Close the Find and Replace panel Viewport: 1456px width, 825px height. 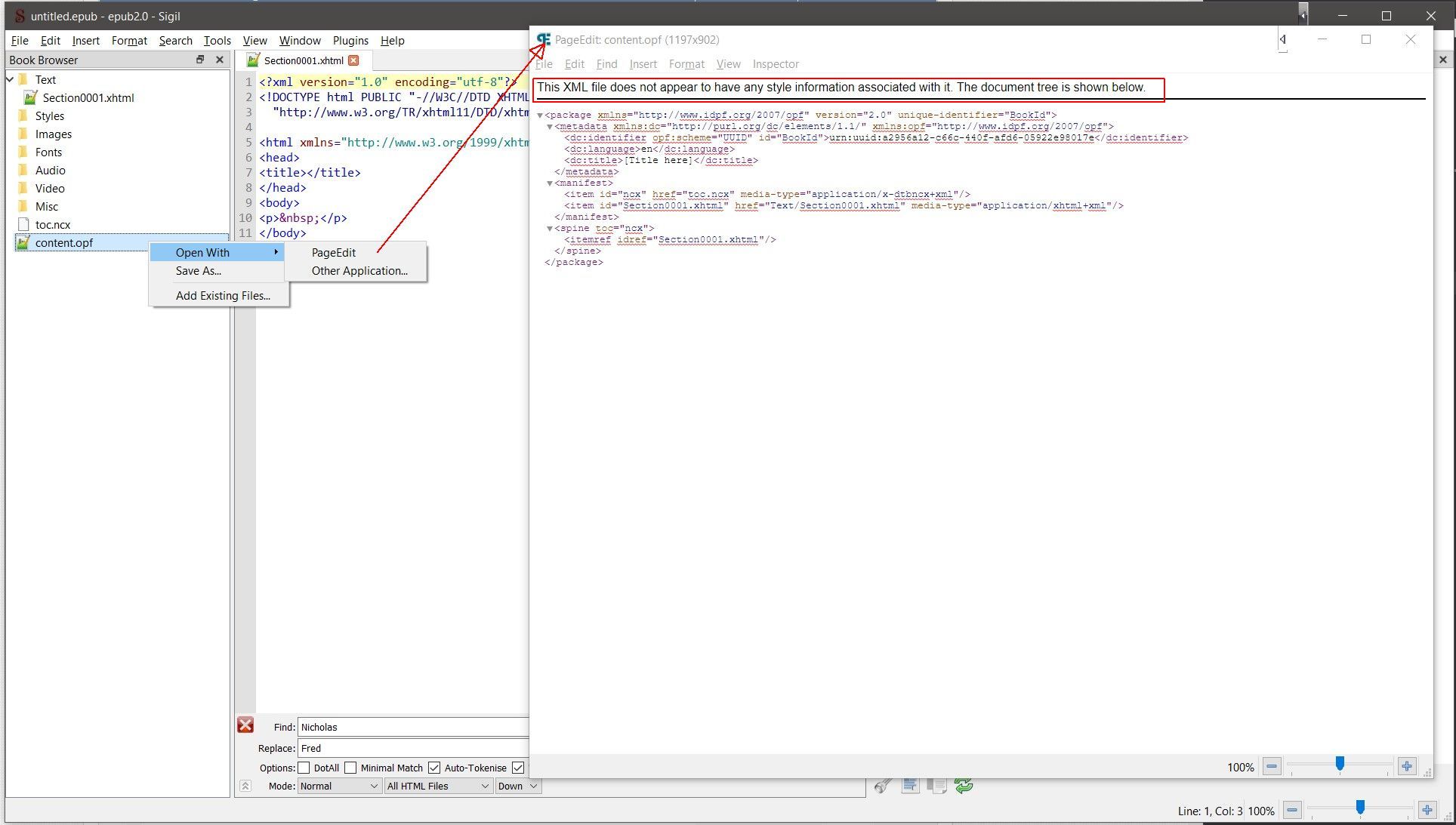(245, 725)
